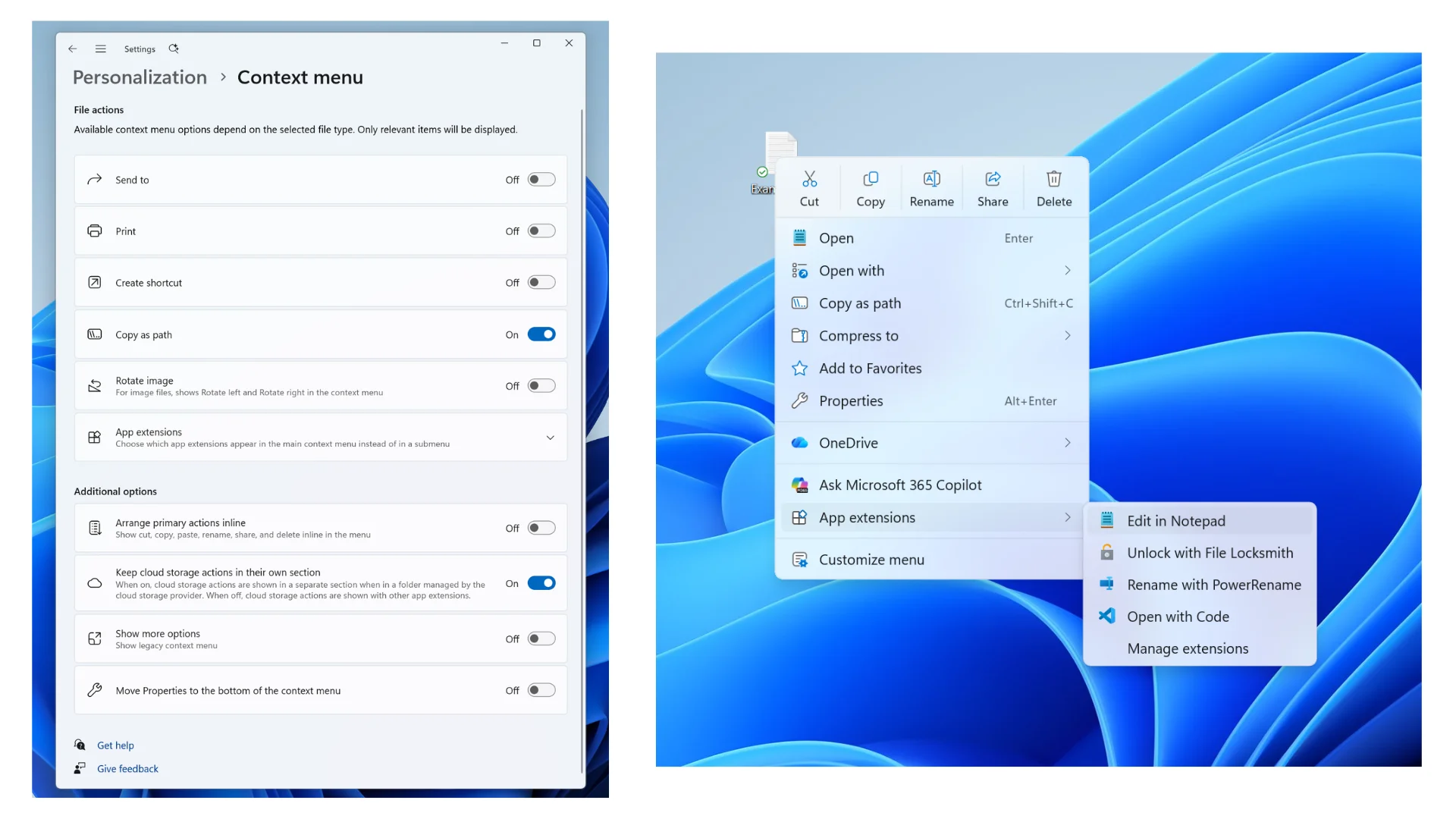Click the Settings window vertical scrollbar
Screen dimensions: 1456x819
[582, 440]
